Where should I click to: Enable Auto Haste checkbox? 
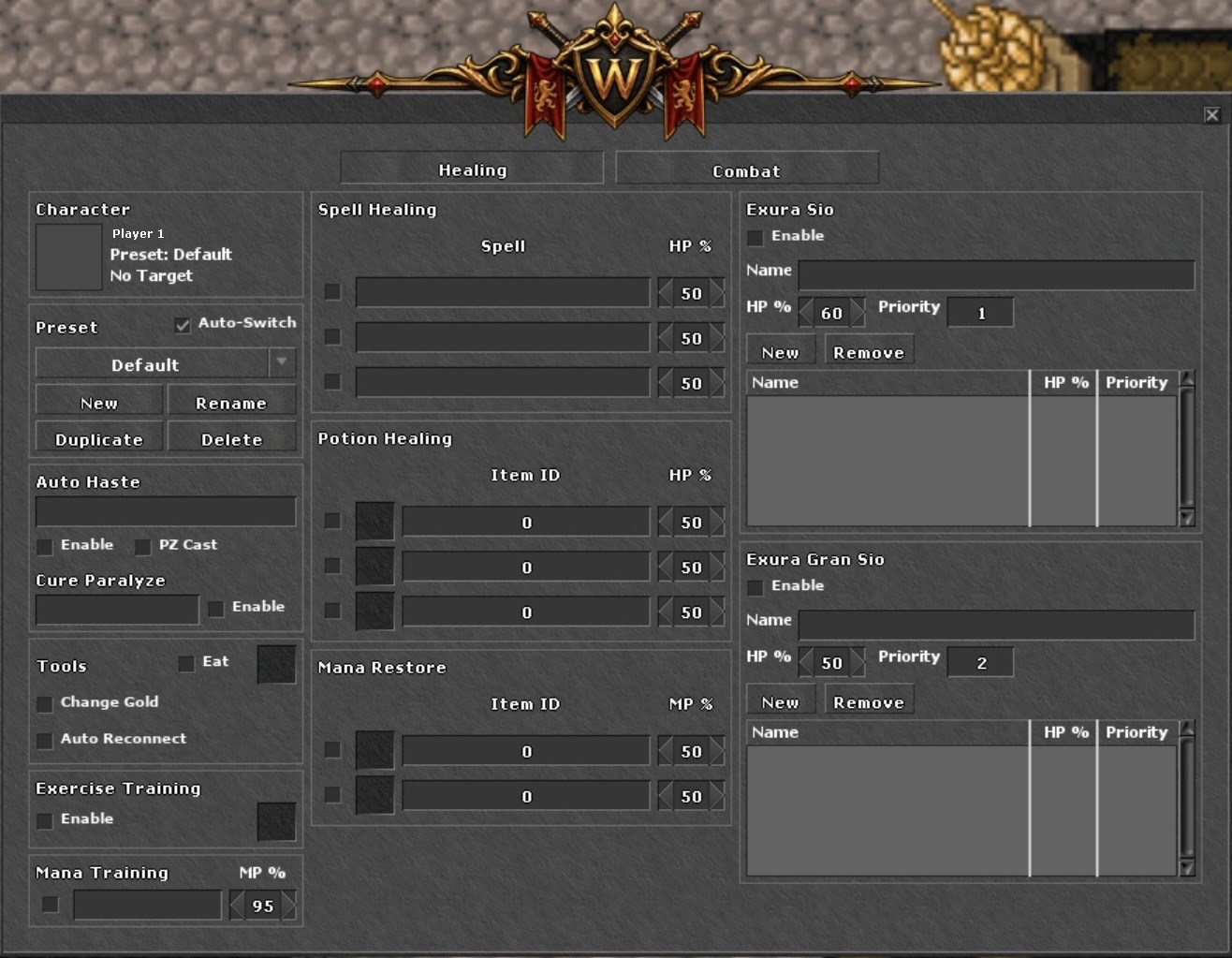coord(44,546)
